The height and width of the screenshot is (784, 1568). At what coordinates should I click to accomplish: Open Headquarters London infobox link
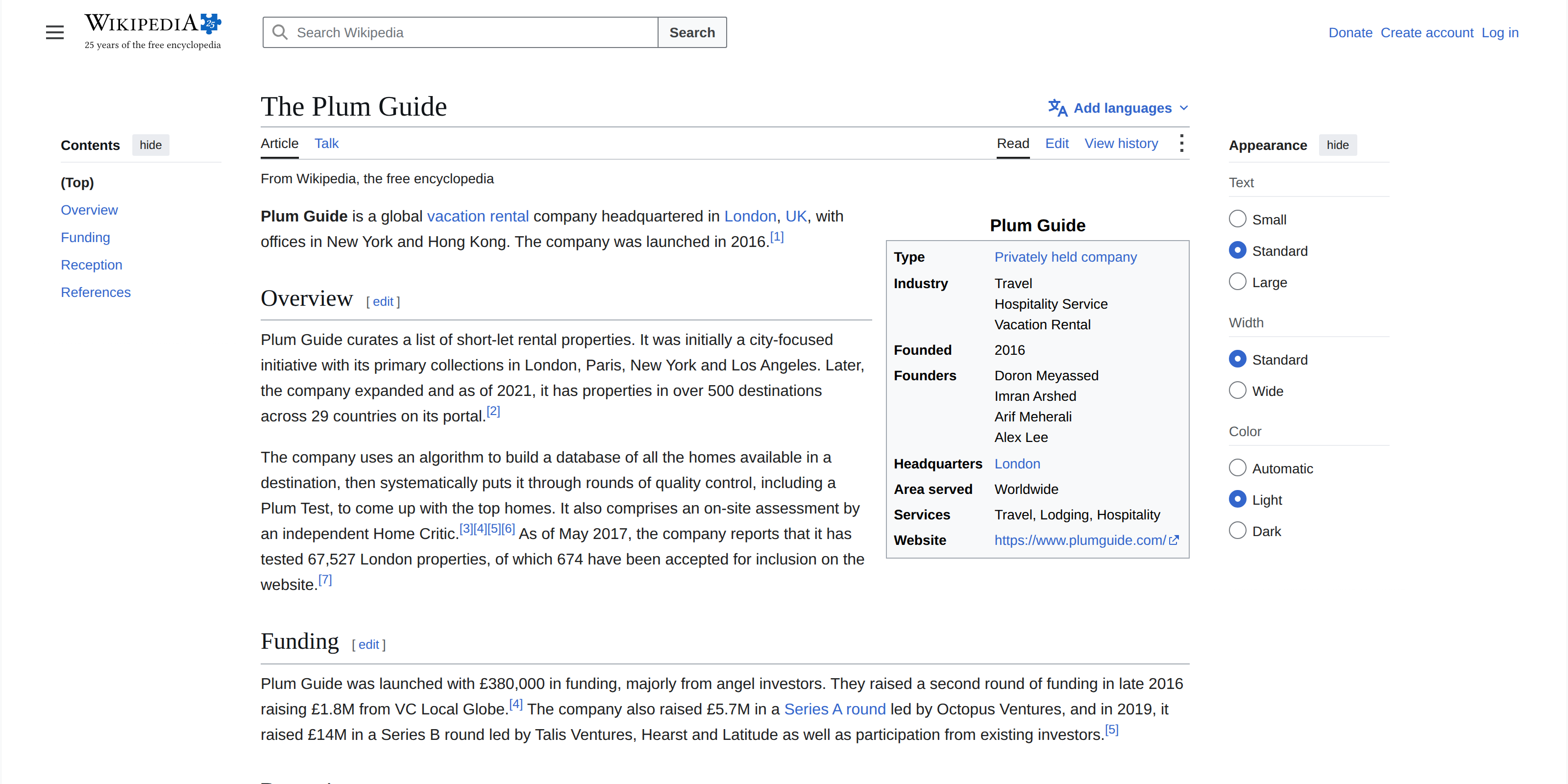coord(1017,464)
